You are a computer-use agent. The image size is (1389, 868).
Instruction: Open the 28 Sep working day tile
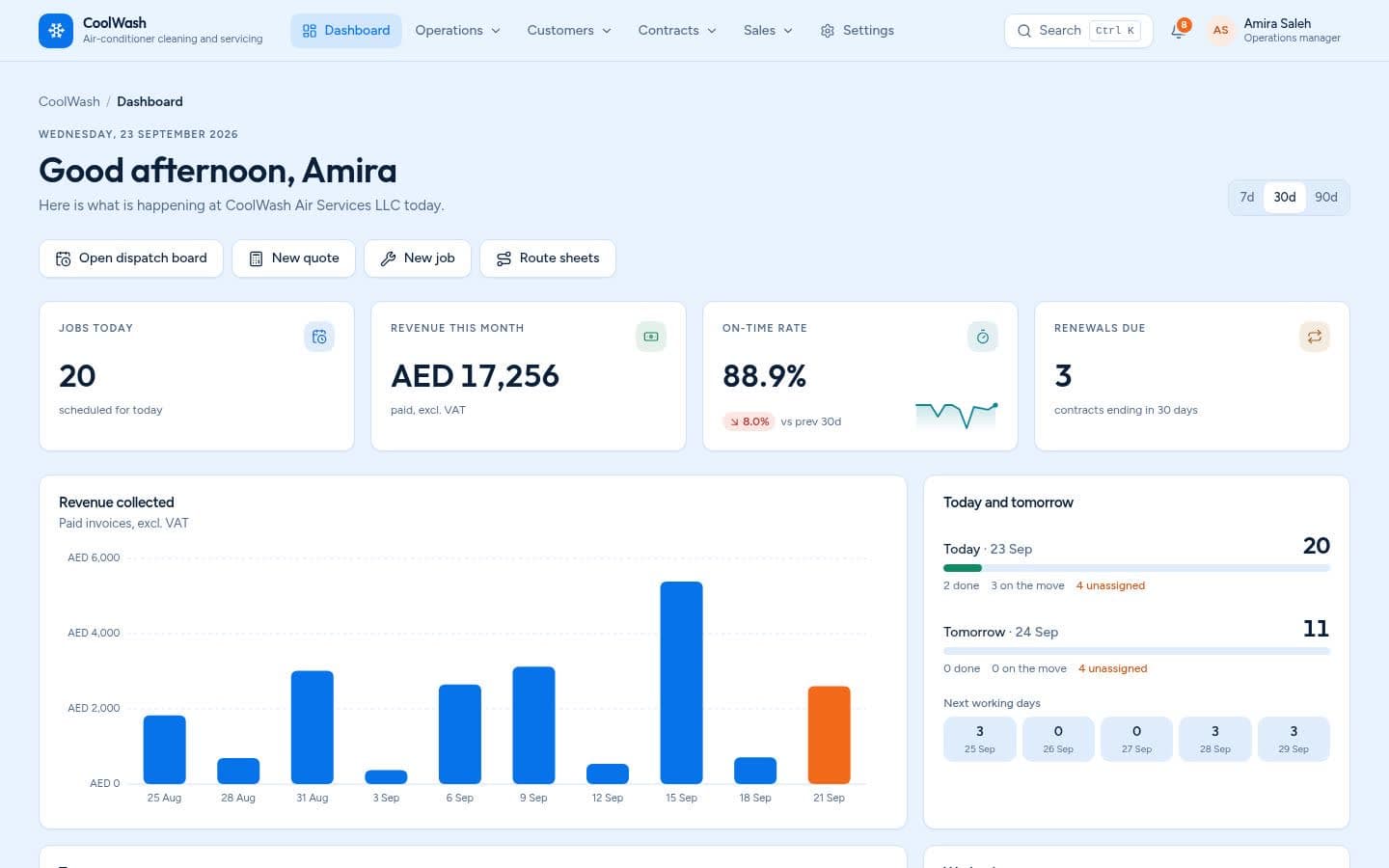tap(1214, 739)
